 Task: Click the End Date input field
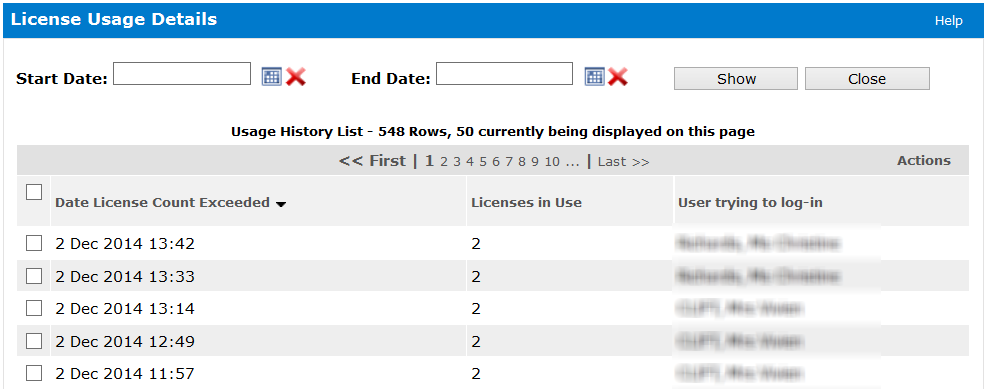[504, 73]
